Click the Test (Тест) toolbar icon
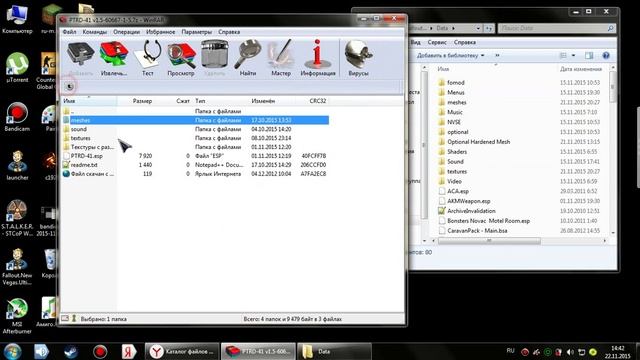 [x=148, y=58]
